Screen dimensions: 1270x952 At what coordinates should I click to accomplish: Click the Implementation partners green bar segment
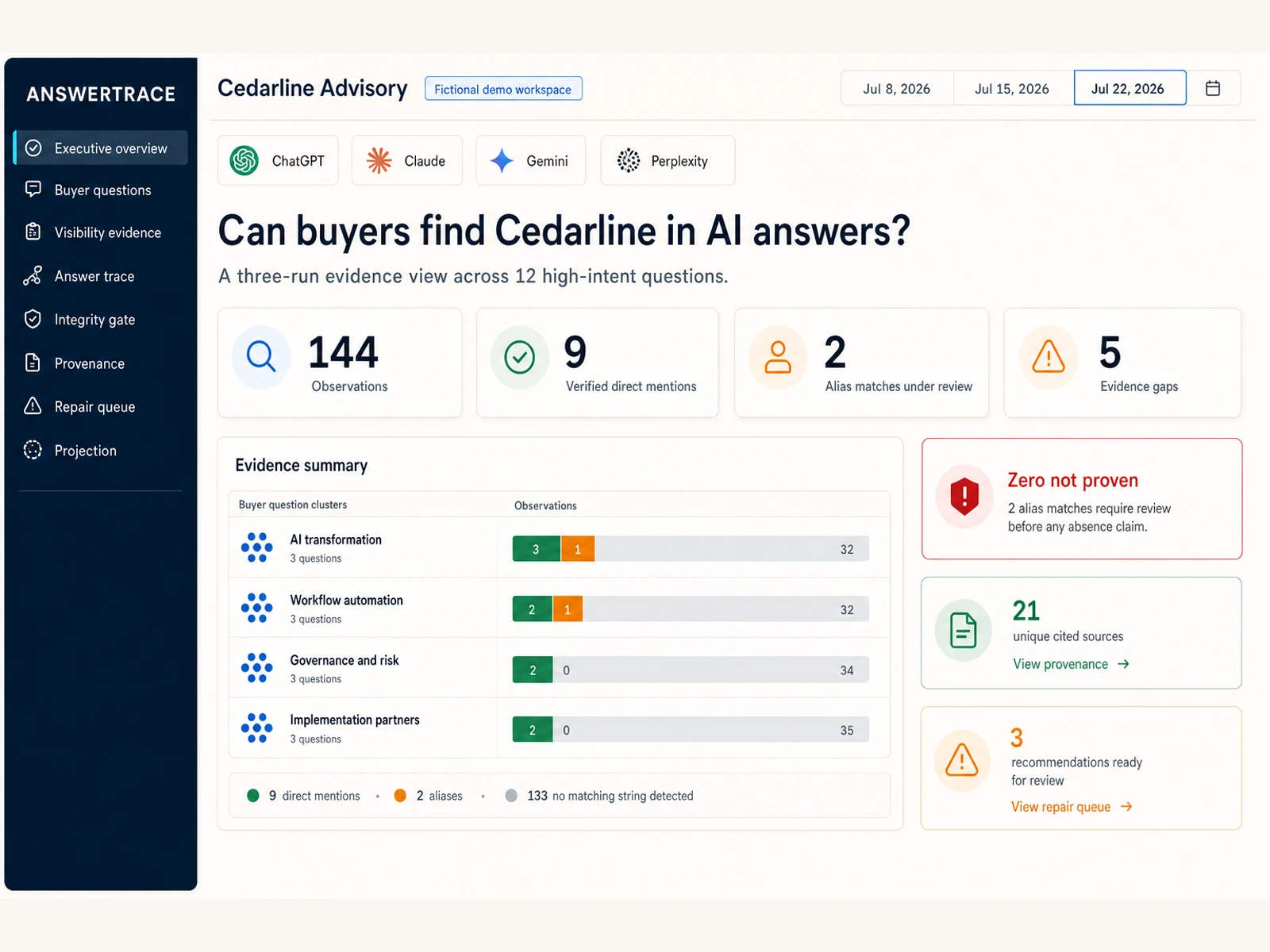pyautogui.click(x=533, y=730)
